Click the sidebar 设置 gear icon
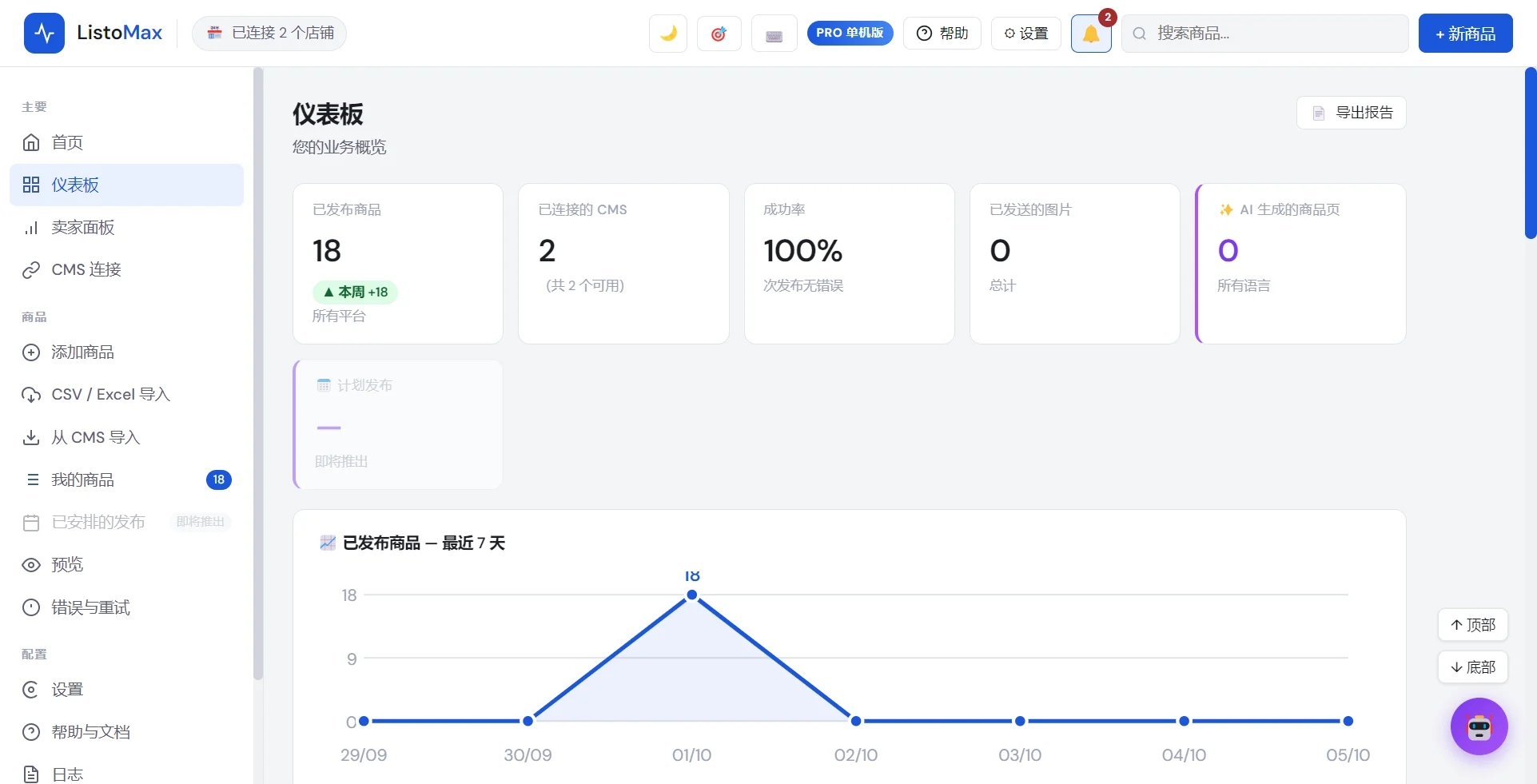The image size is (1537, 784). click(x=31, y=690)
